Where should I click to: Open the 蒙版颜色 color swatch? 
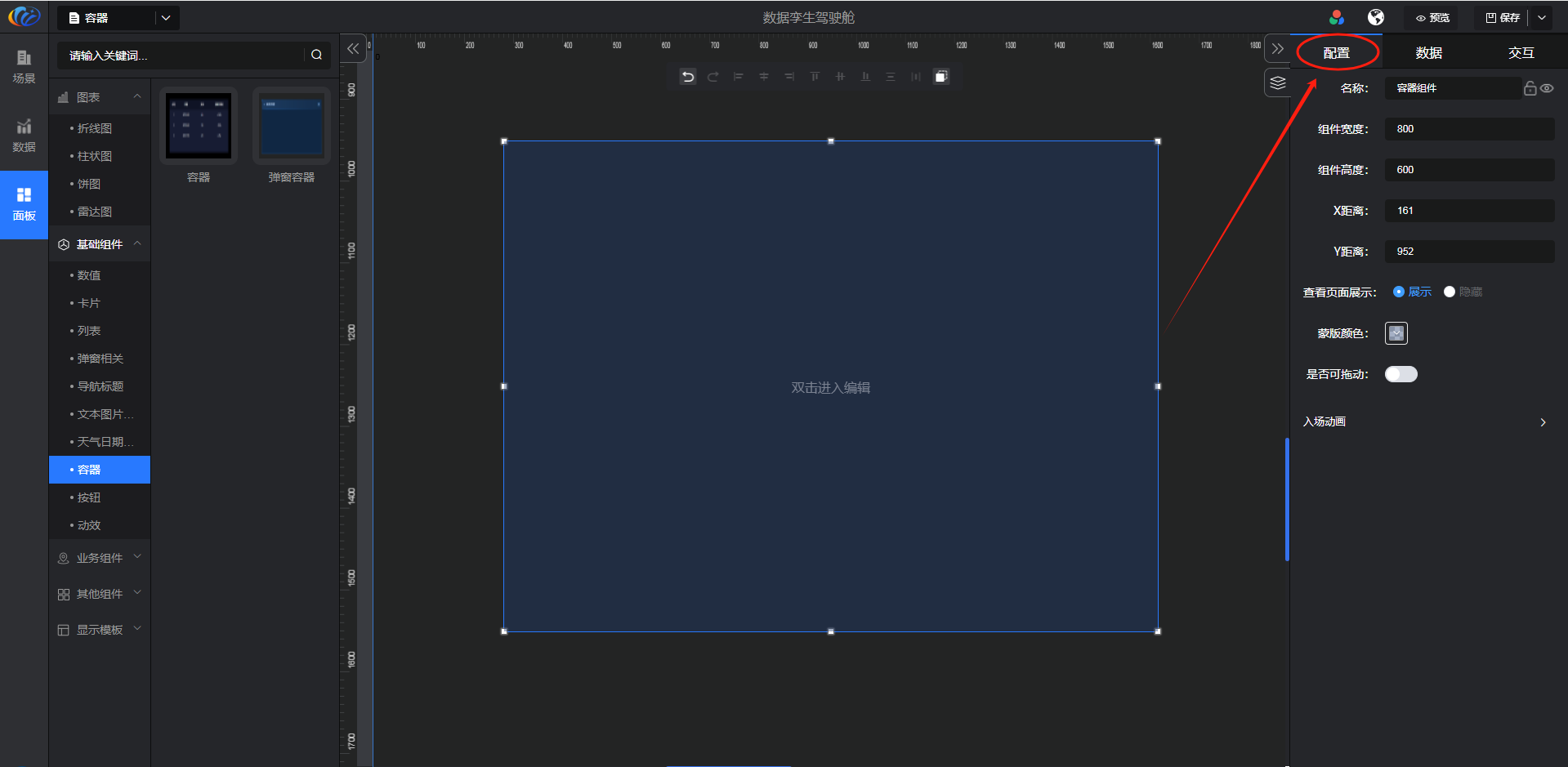click(1396, 333)
